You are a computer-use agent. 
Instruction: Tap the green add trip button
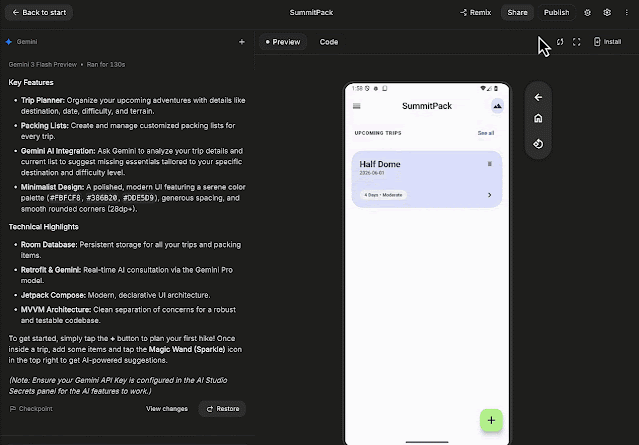pos(491,420)
